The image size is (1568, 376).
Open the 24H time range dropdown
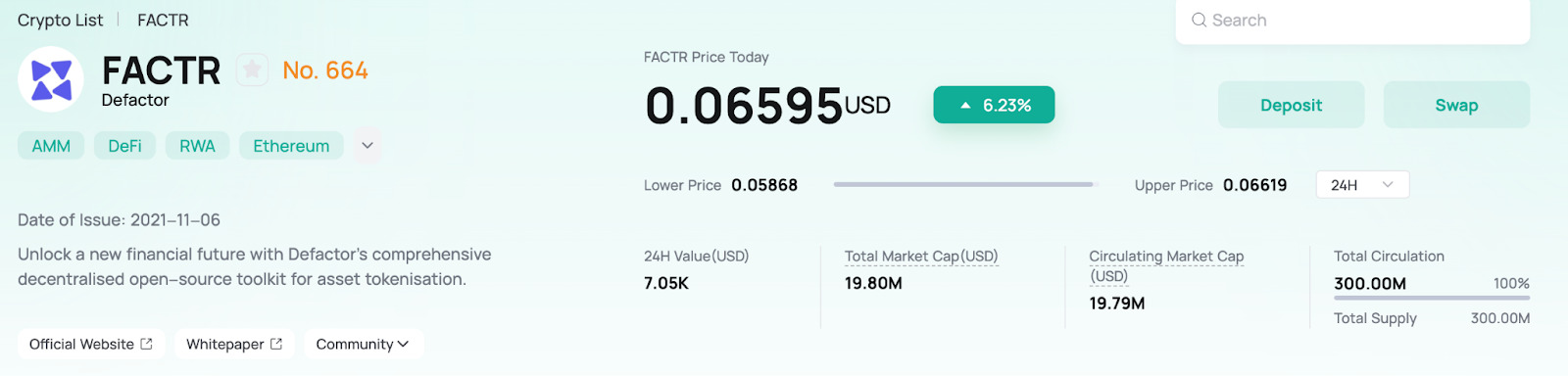(x=1362, y=185)
